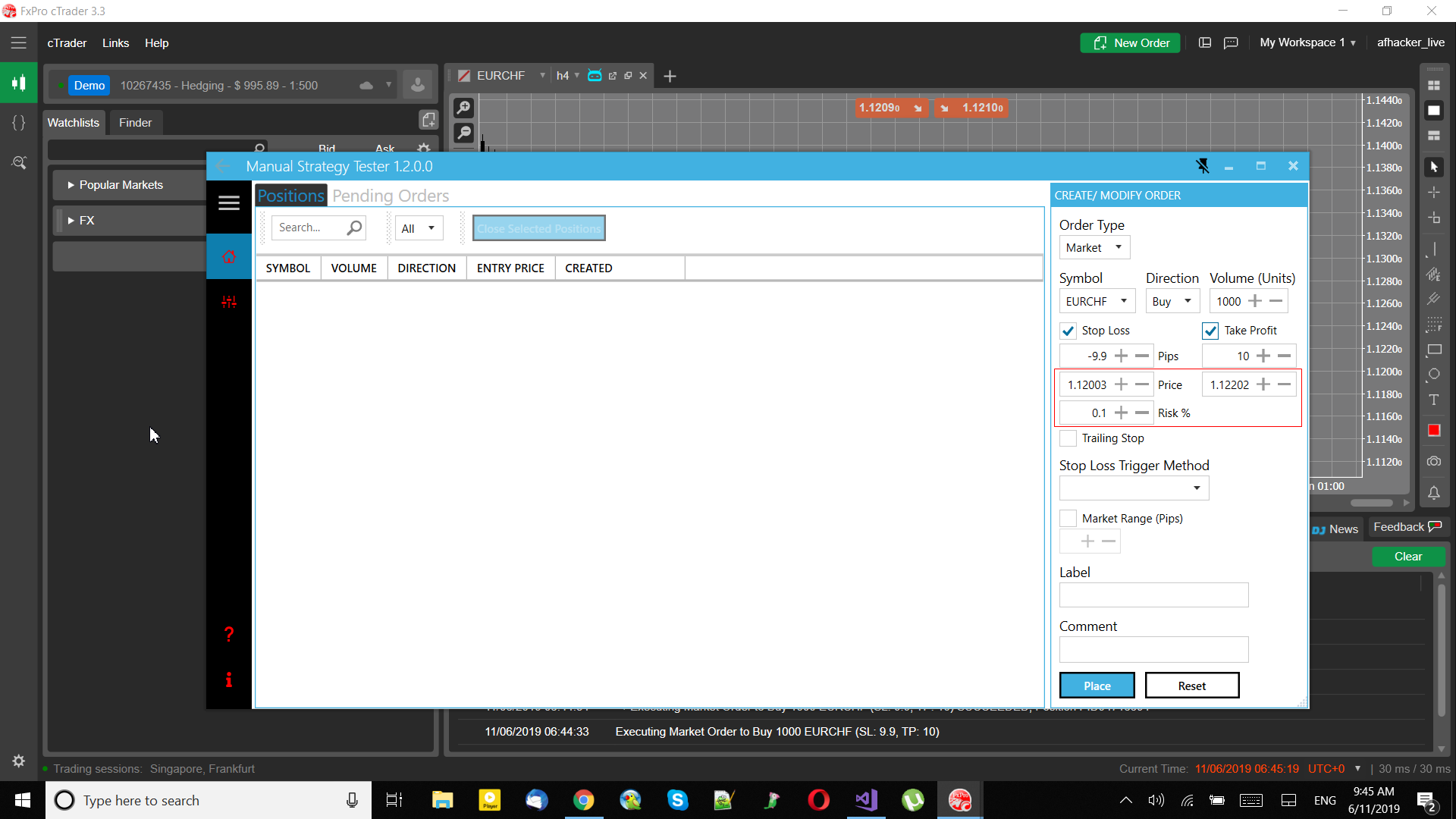The height and width of the screenshot is (819, 1456).
Task: Open the Strategy Tester hamburger menu
Action: click(x=229, y=202)
